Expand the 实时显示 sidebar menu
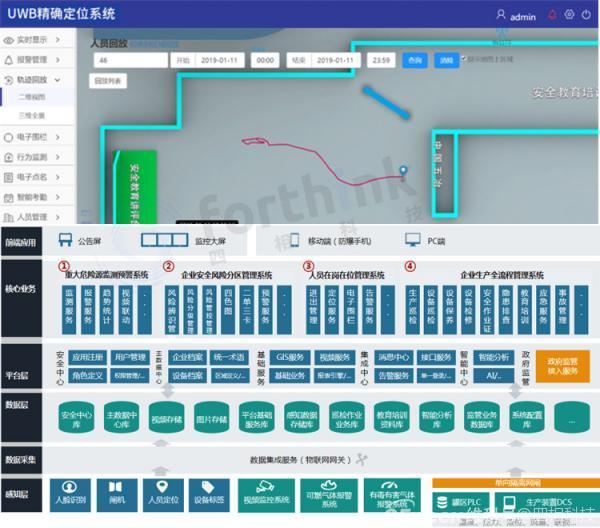 [38, 38]
